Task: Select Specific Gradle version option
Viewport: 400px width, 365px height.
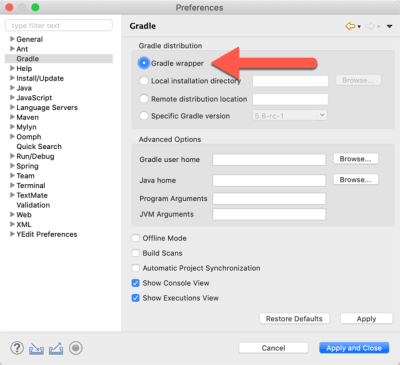Action: tap(144, 116)
